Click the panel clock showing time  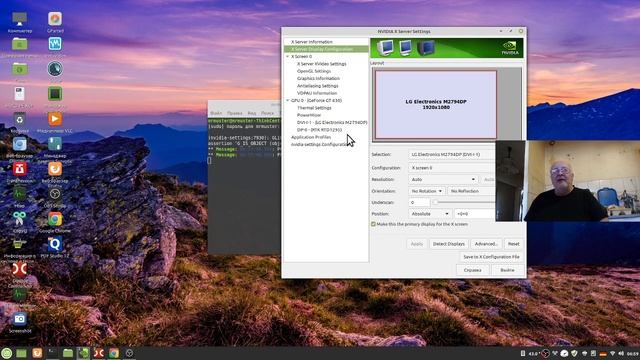pos(633,353)
